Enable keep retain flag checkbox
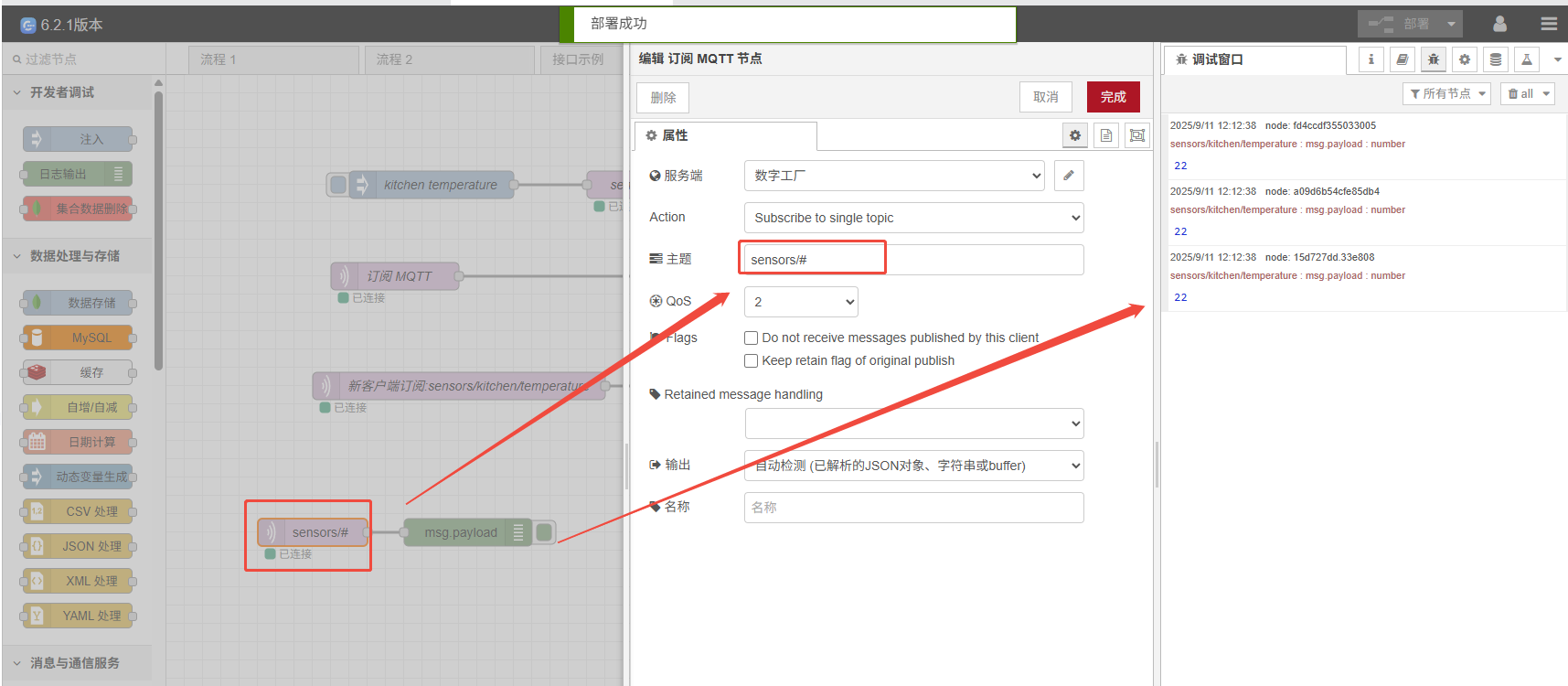The image size is (1568, 686). pyautogui.click(x=751, y=360)
